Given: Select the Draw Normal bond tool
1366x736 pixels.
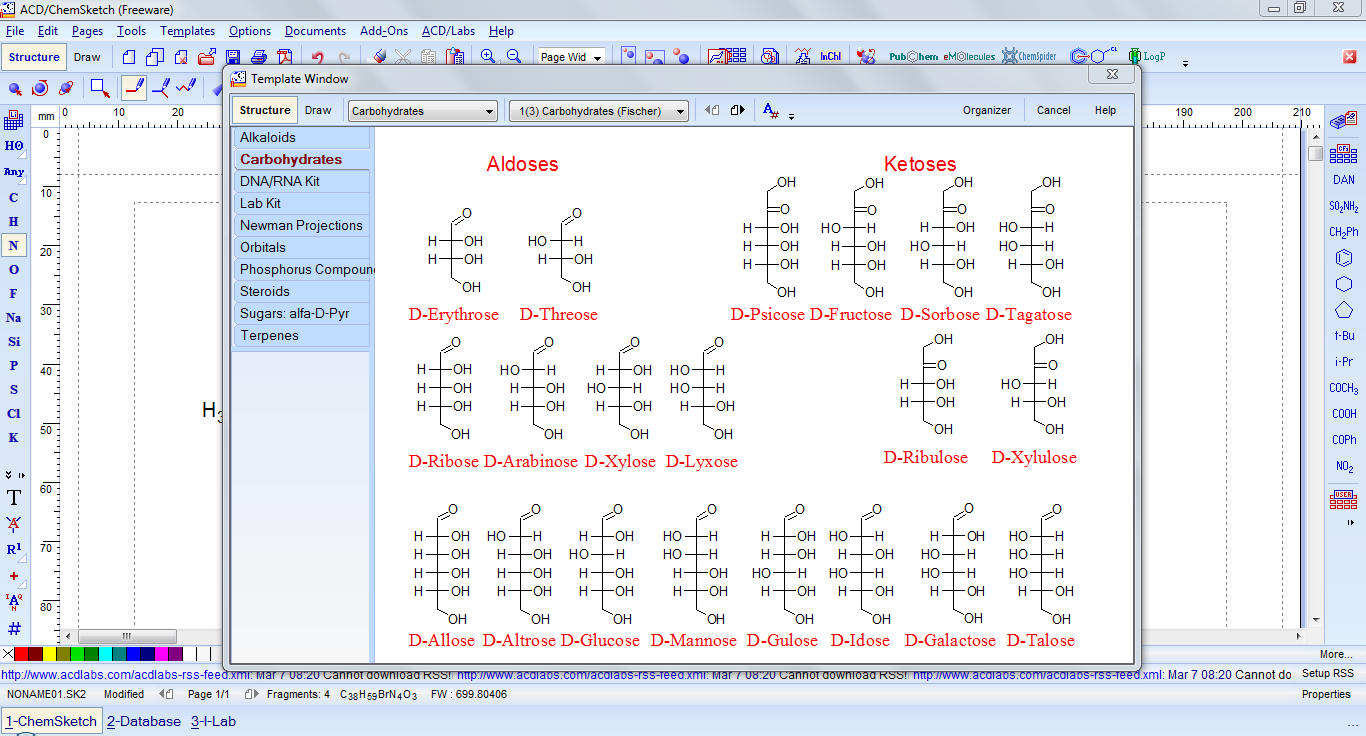Looking at the screenshot, I should [x=135, y=87].
